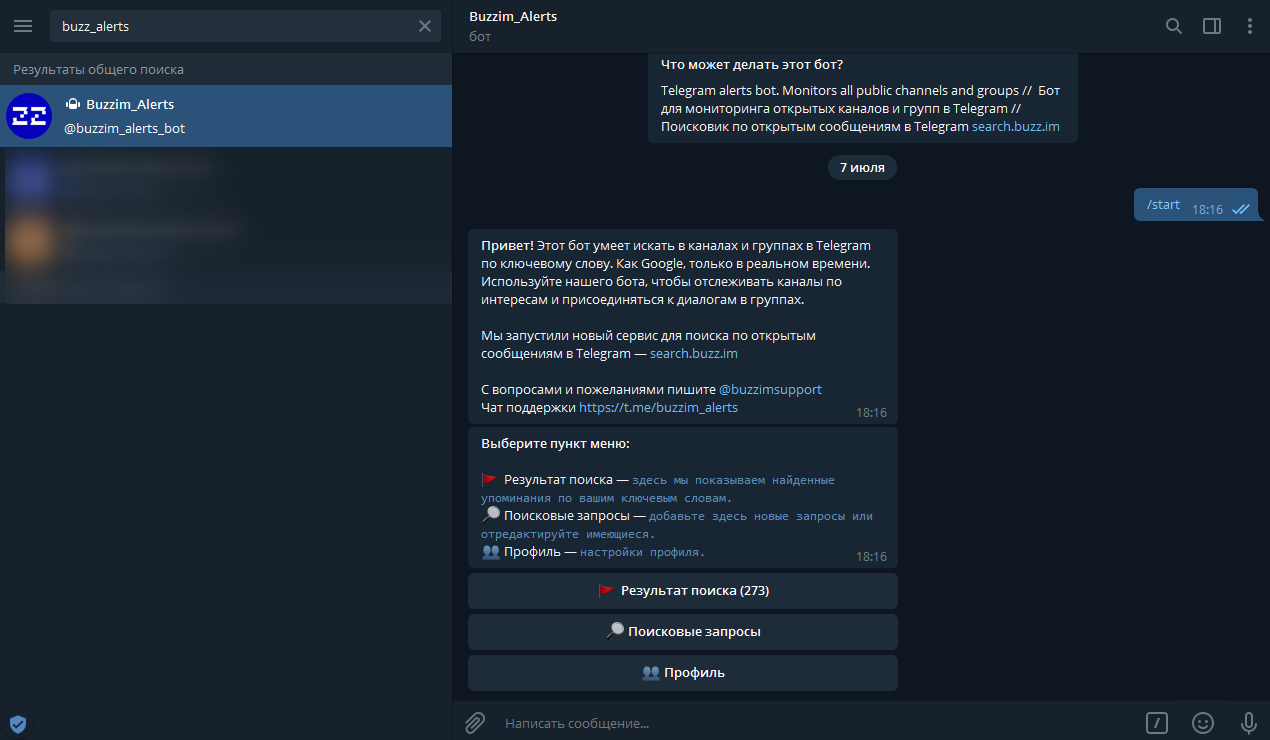Toggle the right side info panel
1270x740 pixels.
coord(1212,26)
